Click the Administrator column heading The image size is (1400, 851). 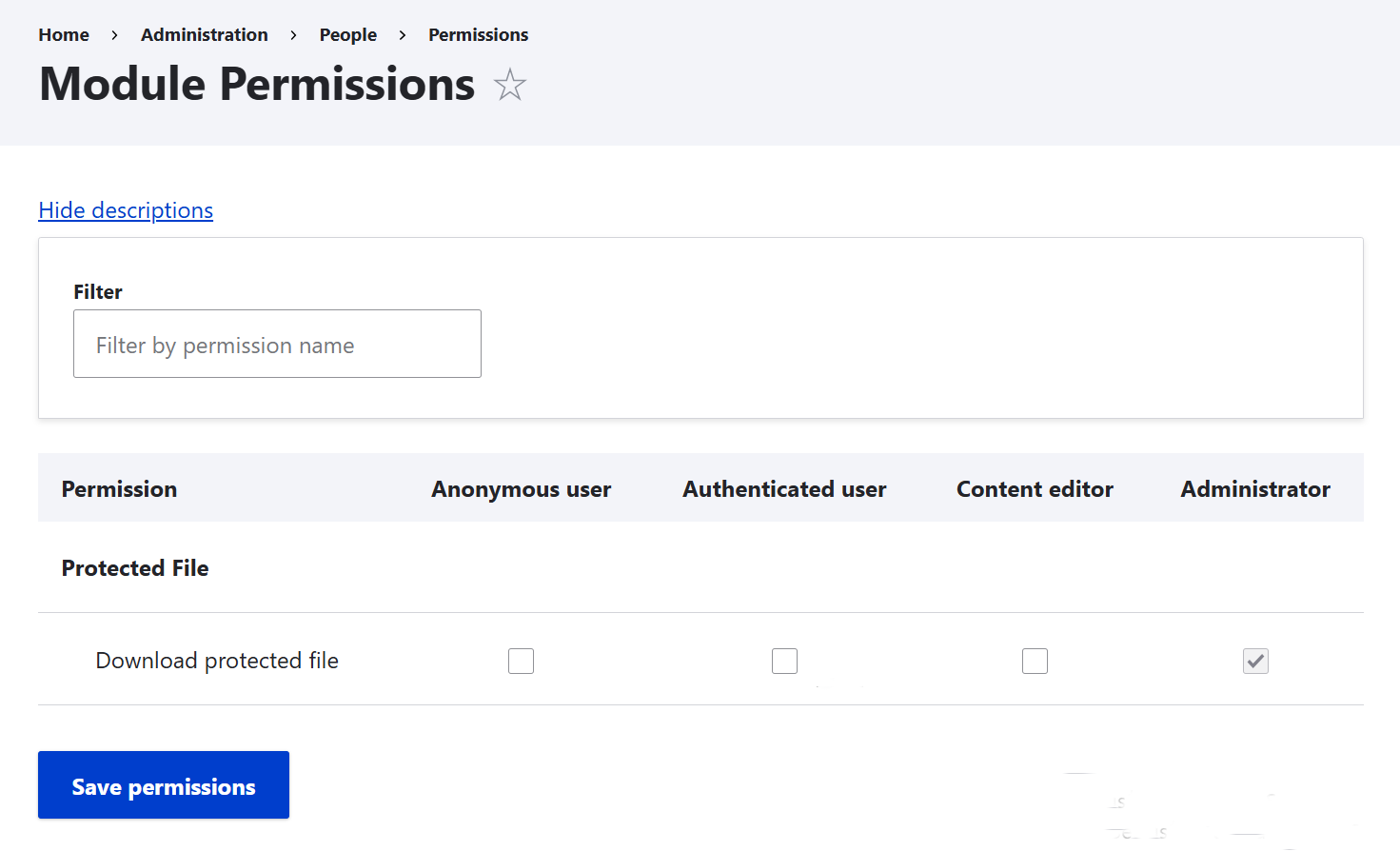(1254, 488)
